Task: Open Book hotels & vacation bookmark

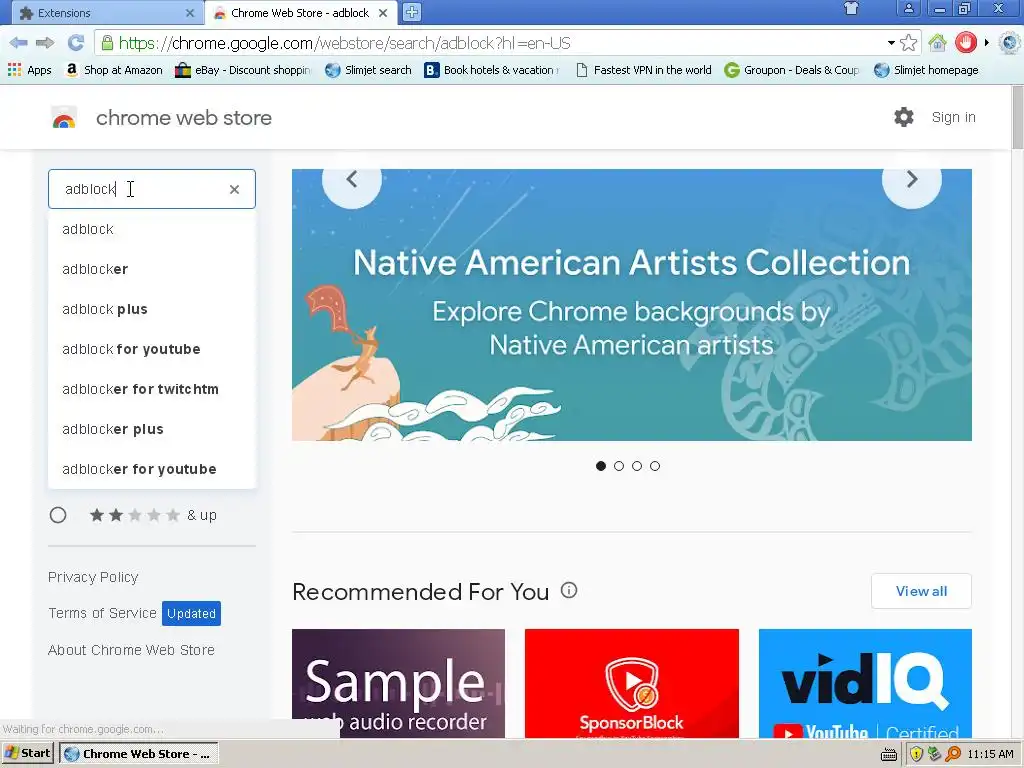Action: 492,70
